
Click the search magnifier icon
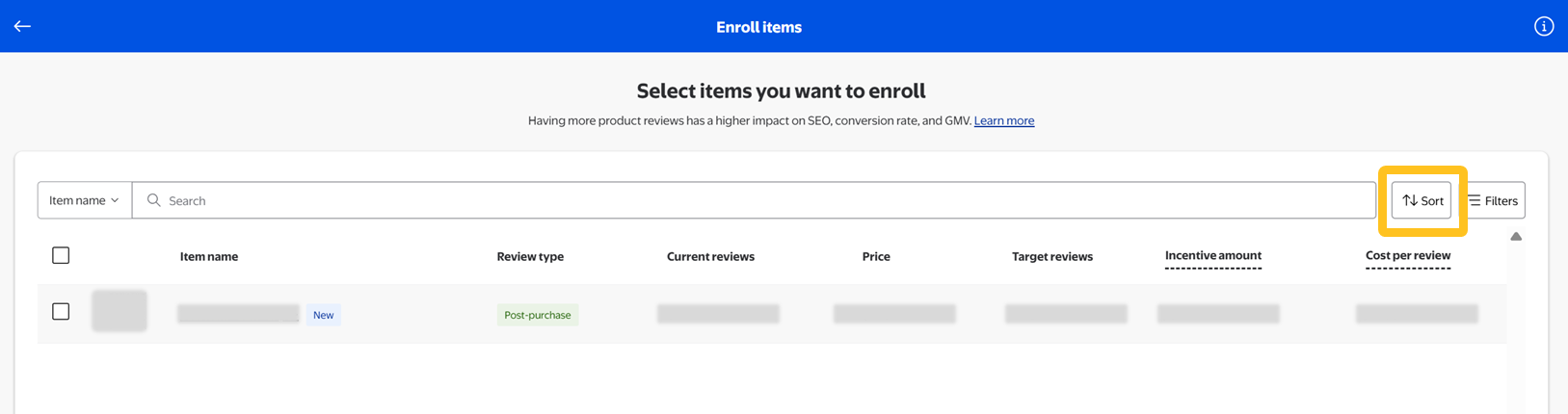(153, 200)
